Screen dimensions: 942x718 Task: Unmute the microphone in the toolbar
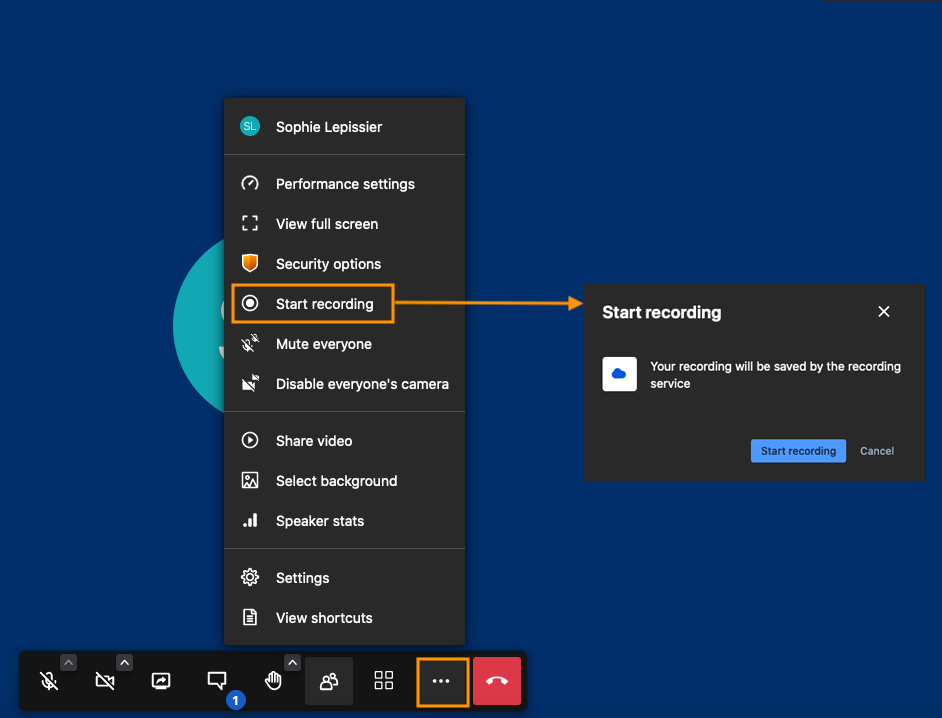pos(48,681)
